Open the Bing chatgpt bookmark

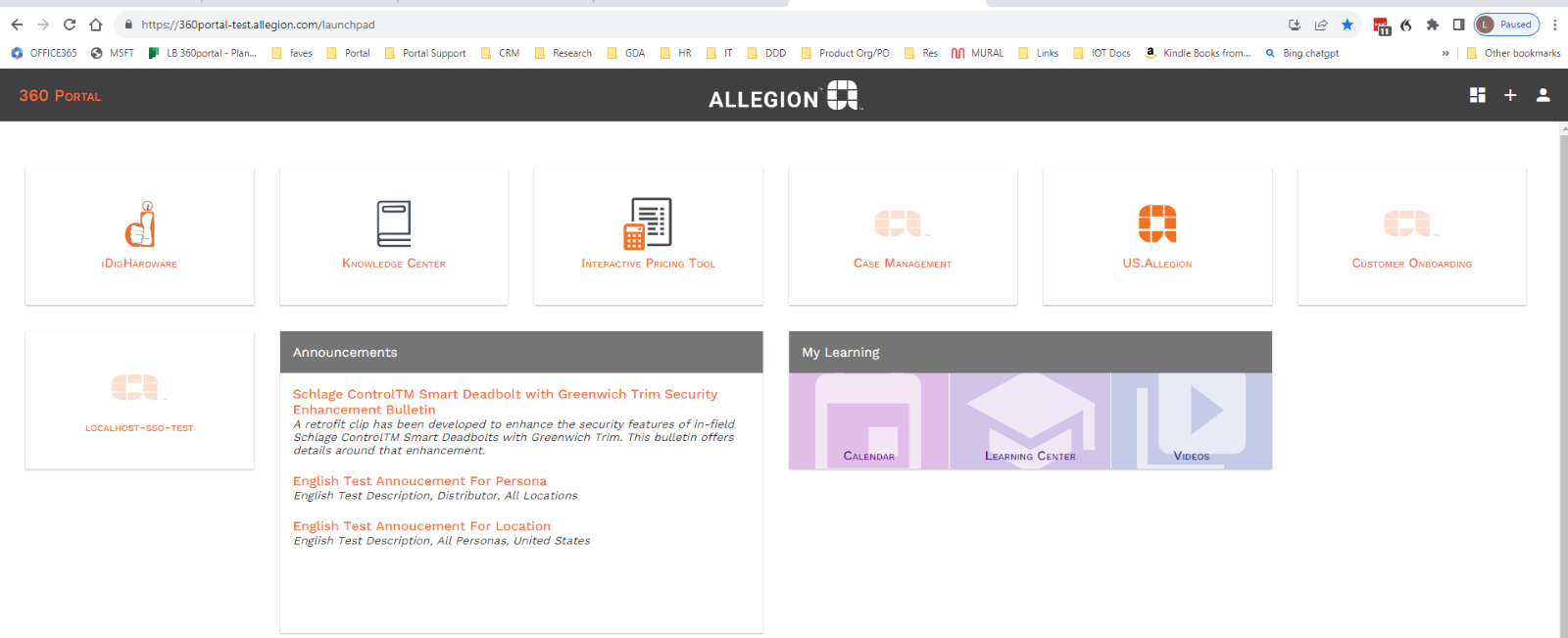pos(1301,53)
